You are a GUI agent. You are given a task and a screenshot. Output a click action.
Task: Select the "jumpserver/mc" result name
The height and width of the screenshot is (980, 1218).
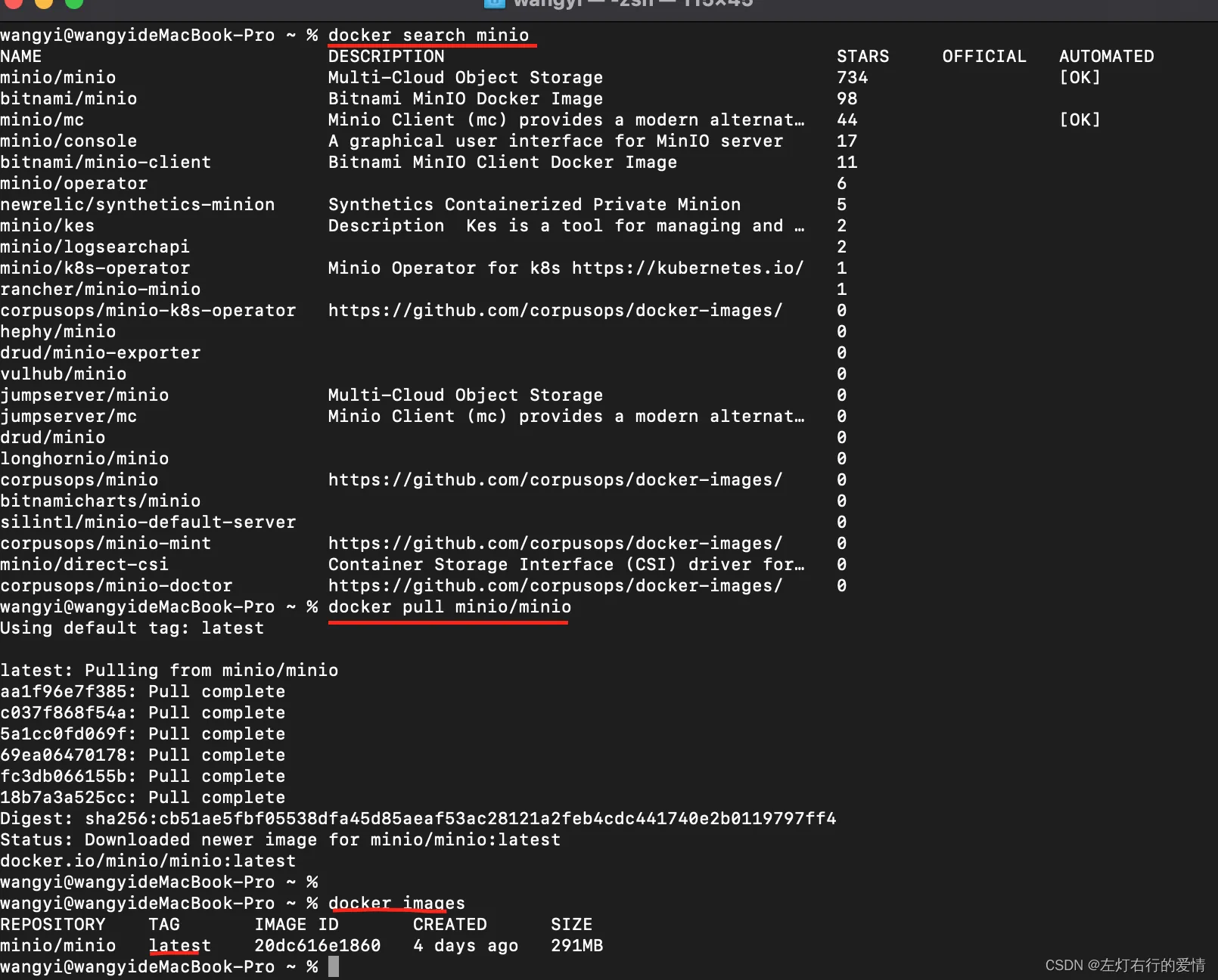(x=69, y=416)
